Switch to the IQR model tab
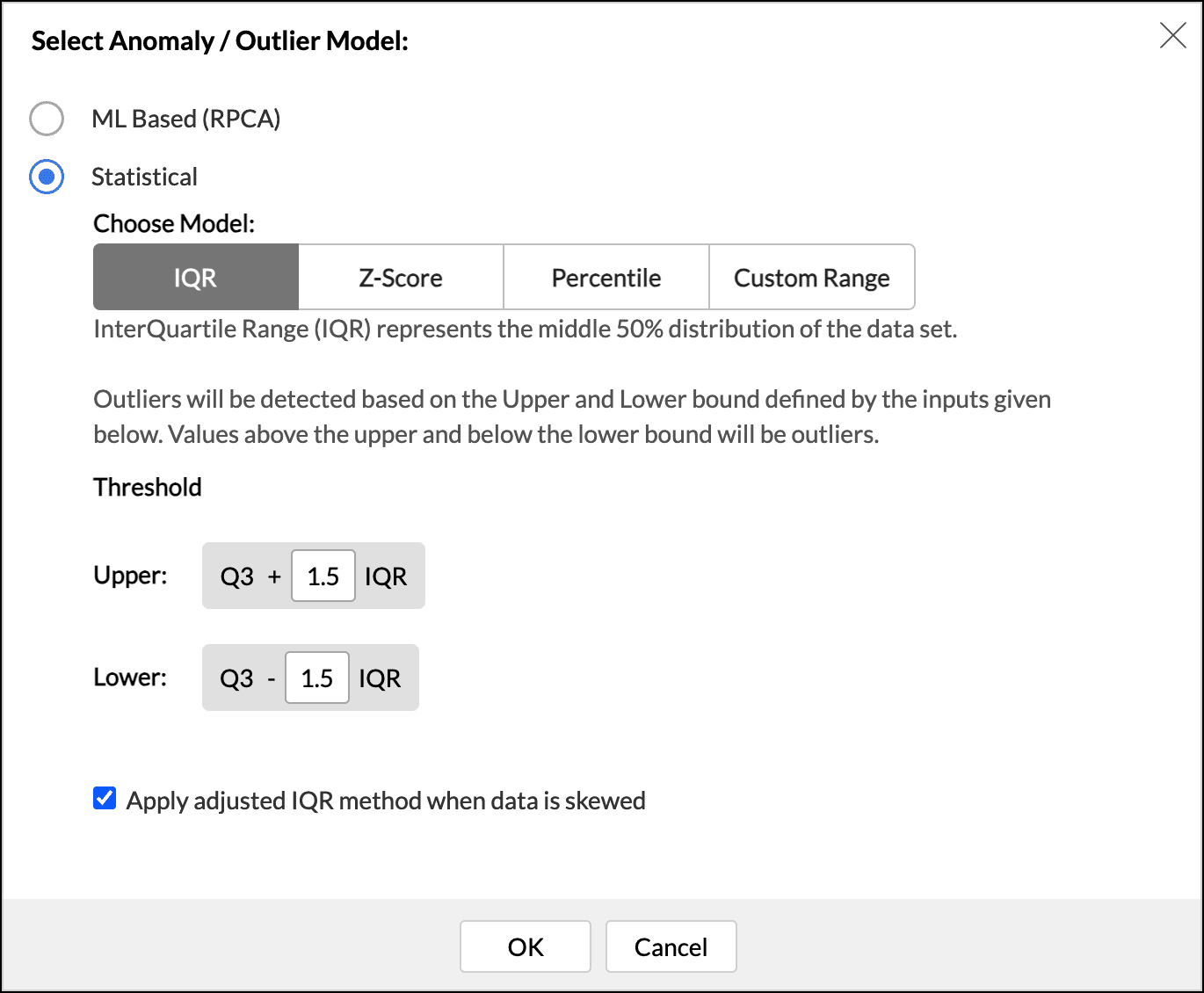The height and width of the screenshot is (993, 1204). point(195,278)
